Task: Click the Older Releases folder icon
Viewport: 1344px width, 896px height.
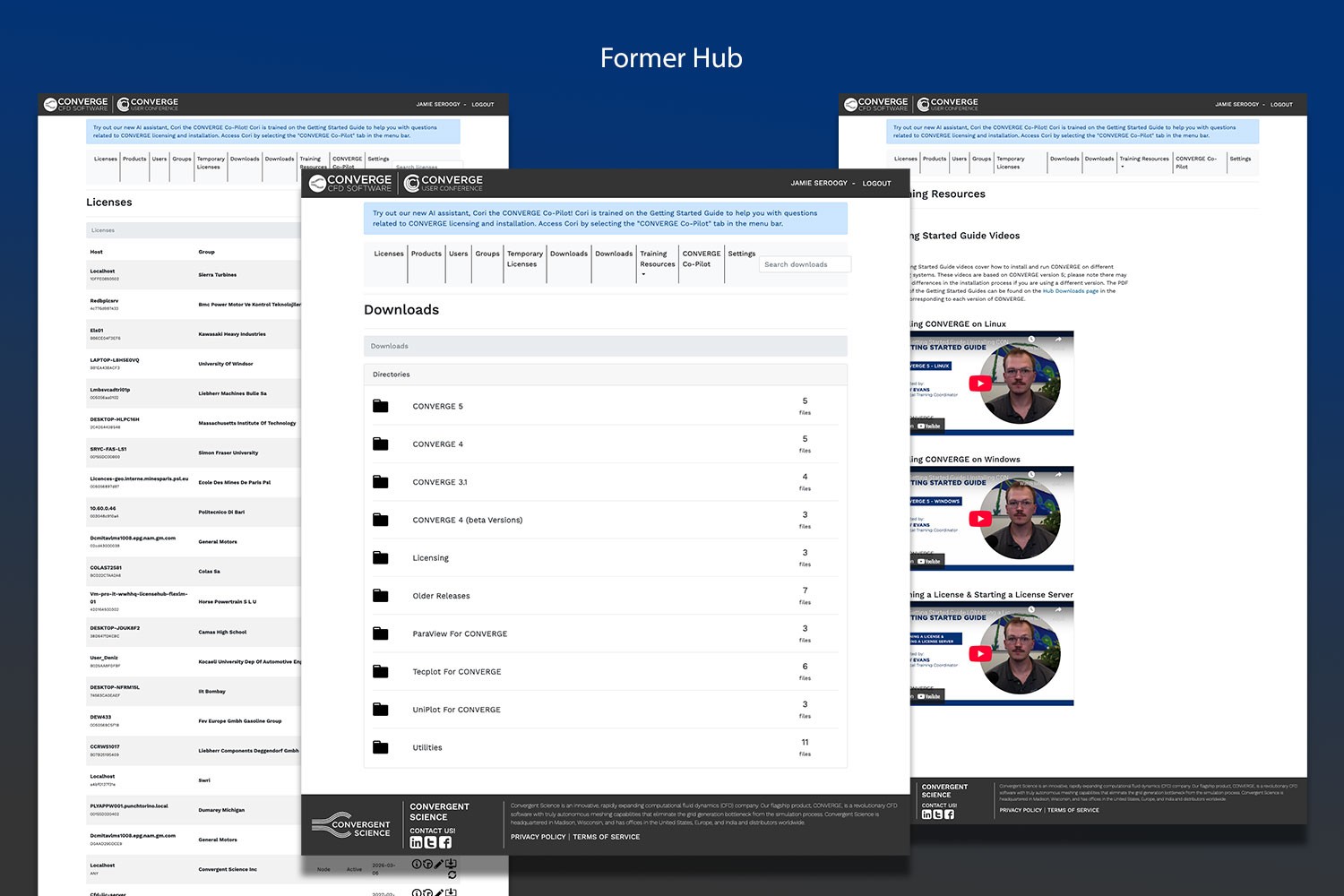Action: tap(381, 595)
